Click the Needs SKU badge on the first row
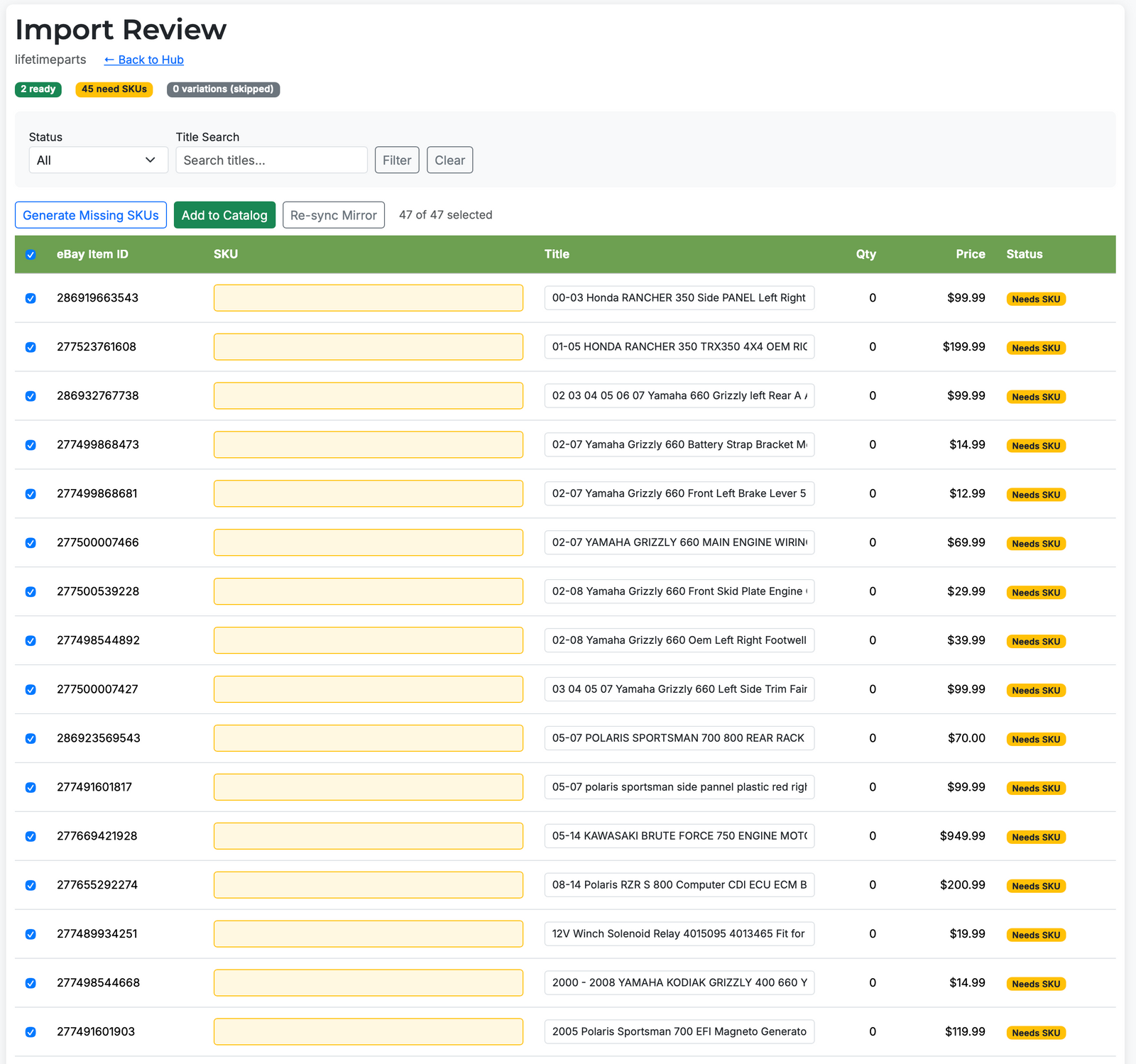The image size is (1136, 1064). pyautogui.click(x=1036, y=299)
